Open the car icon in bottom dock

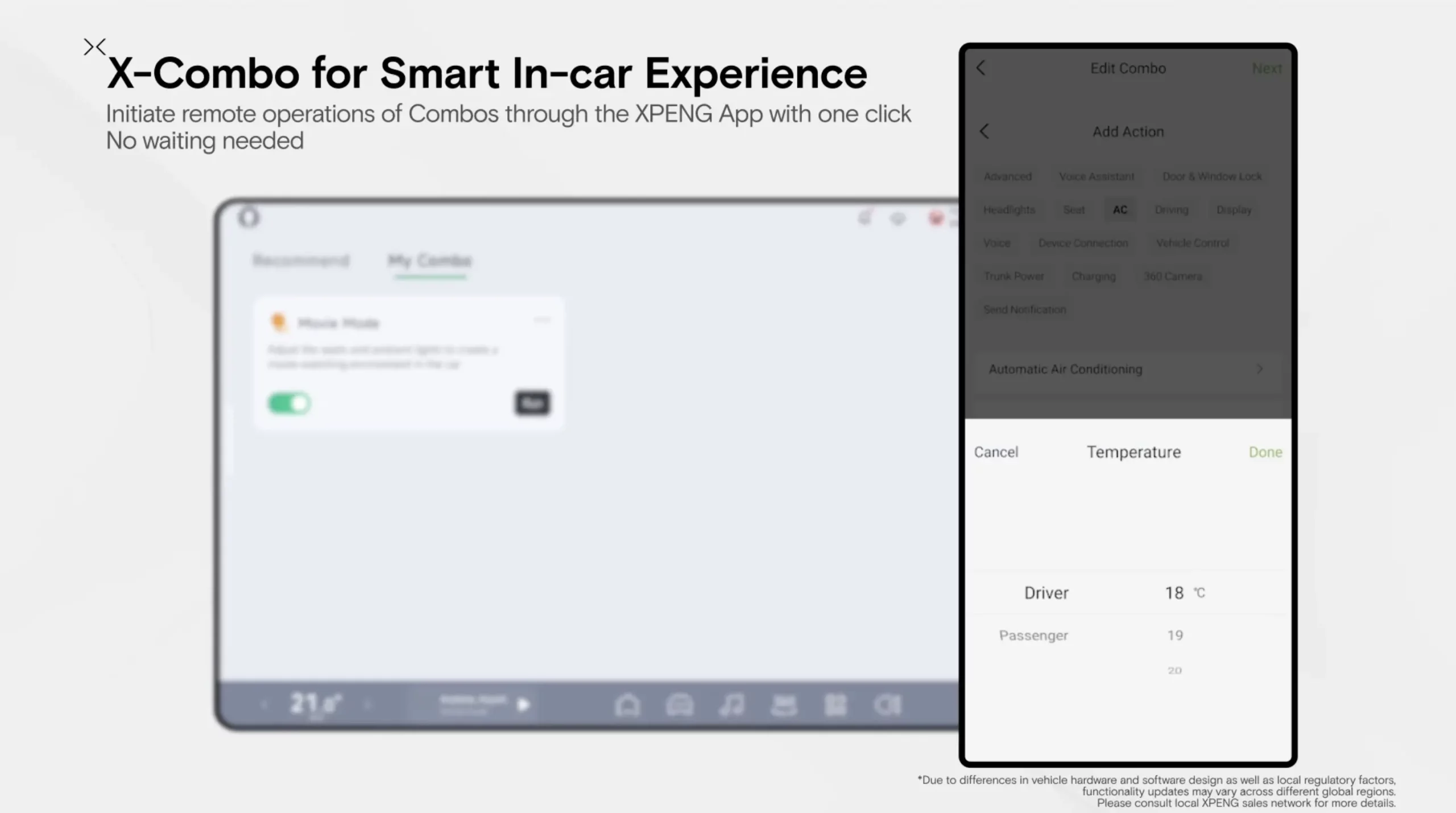pos(680,705)
